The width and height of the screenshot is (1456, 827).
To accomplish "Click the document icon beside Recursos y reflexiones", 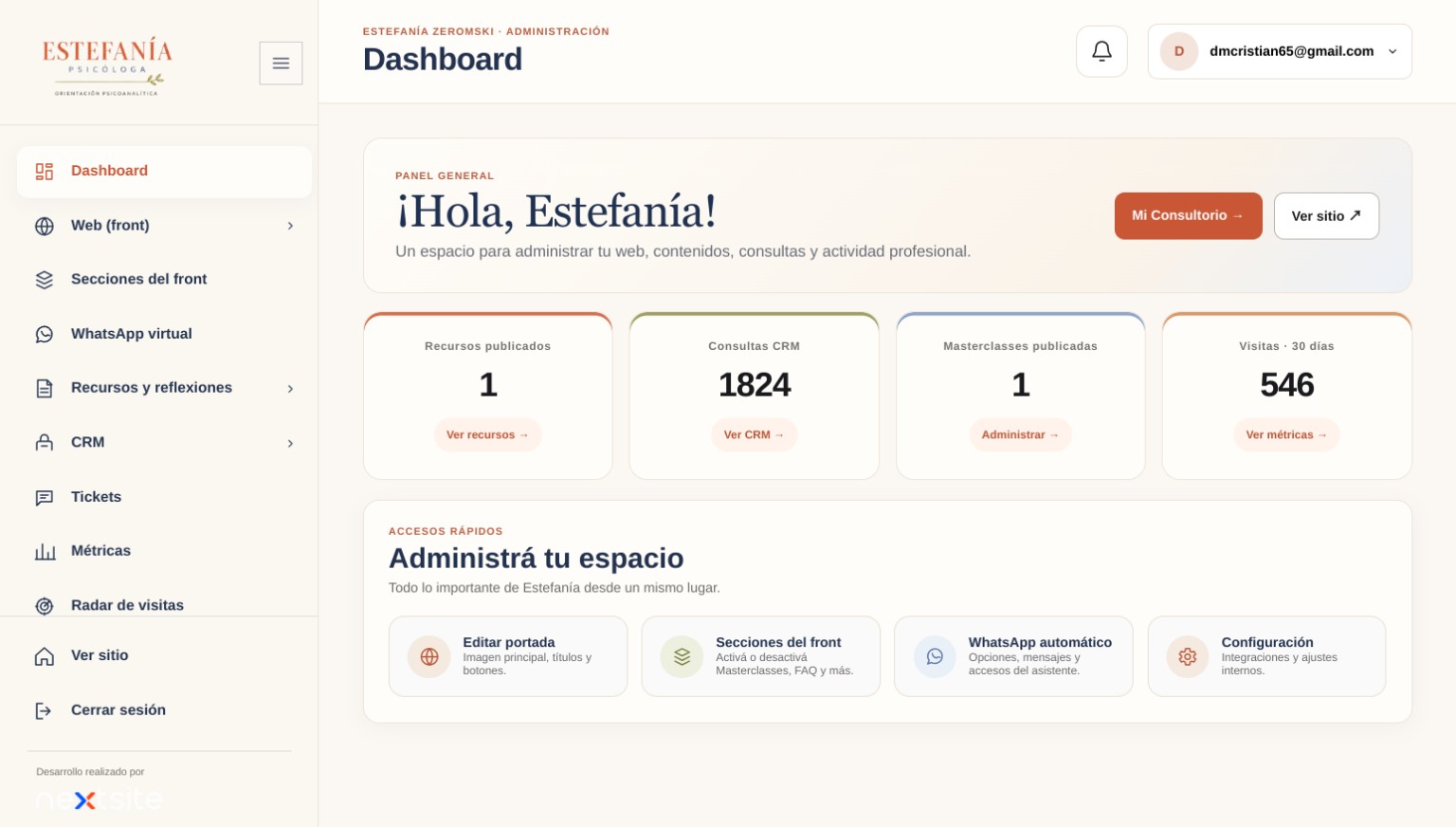I will 45,388.
